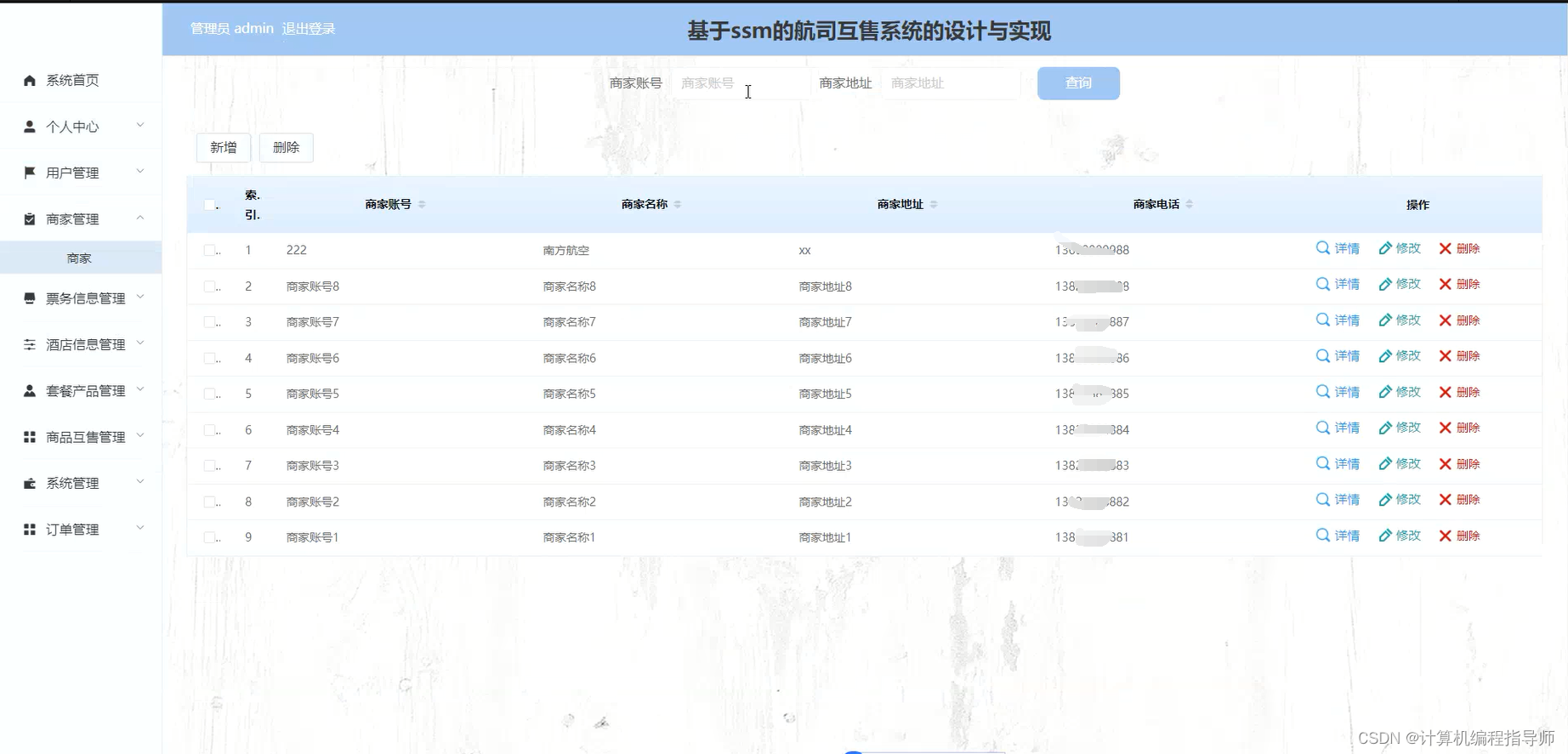The image size is (1568, 754).
Task: Click the 新增 button
Action: coord(224,148)
